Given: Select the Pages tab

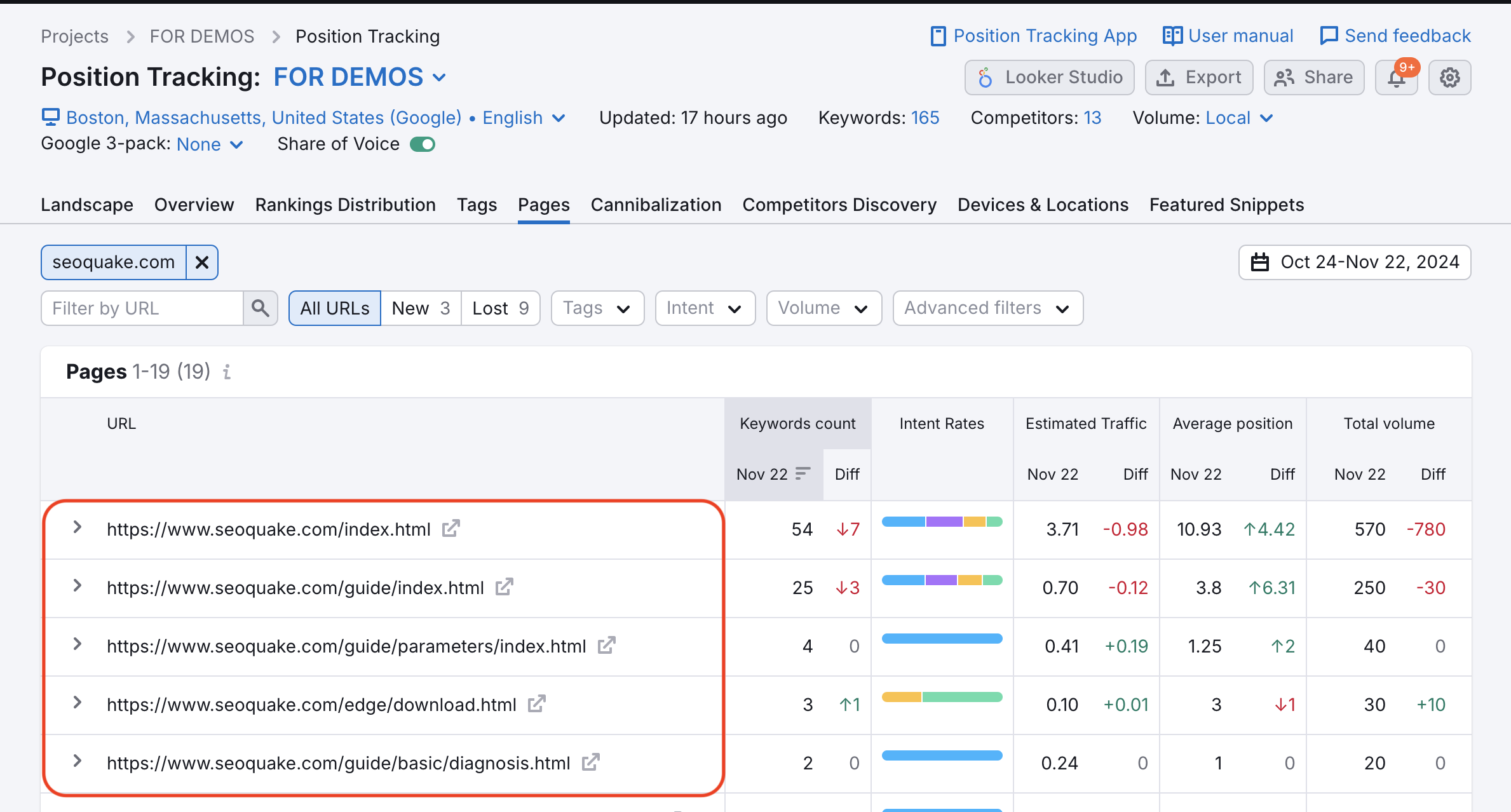Looking at the screenshot, I should pyautogui.click(x=543, y=205).
